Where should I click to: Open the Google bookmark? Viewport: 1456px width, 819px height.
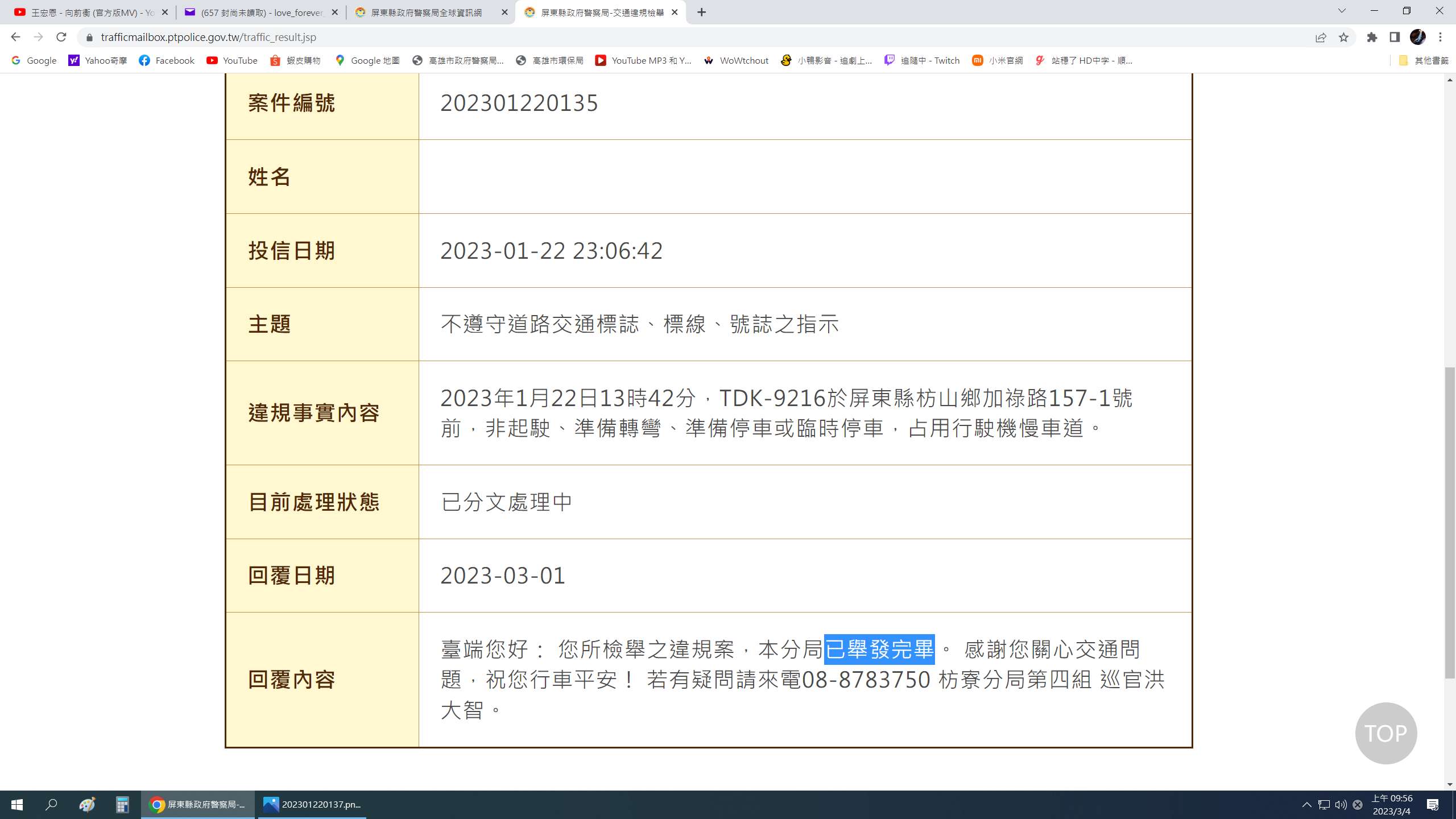[34, 60]
